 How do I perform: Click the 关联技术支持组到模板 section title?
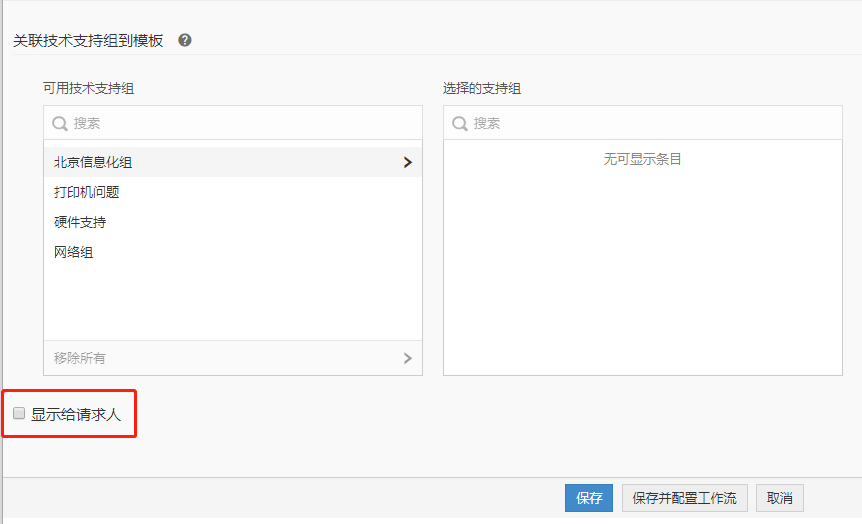click(88, 41)
